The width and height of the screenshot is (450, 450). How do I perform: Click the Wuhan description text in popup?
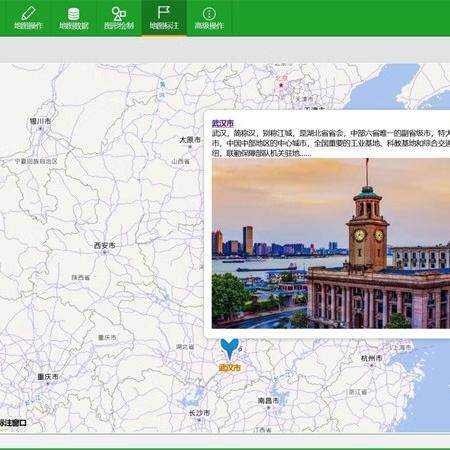(331, 143)
